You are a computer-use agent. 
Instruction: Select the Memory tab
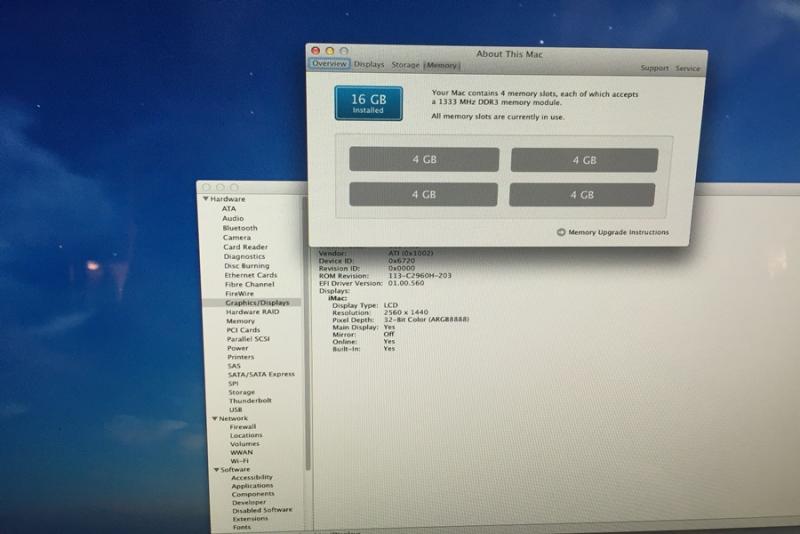pos(442,66)
